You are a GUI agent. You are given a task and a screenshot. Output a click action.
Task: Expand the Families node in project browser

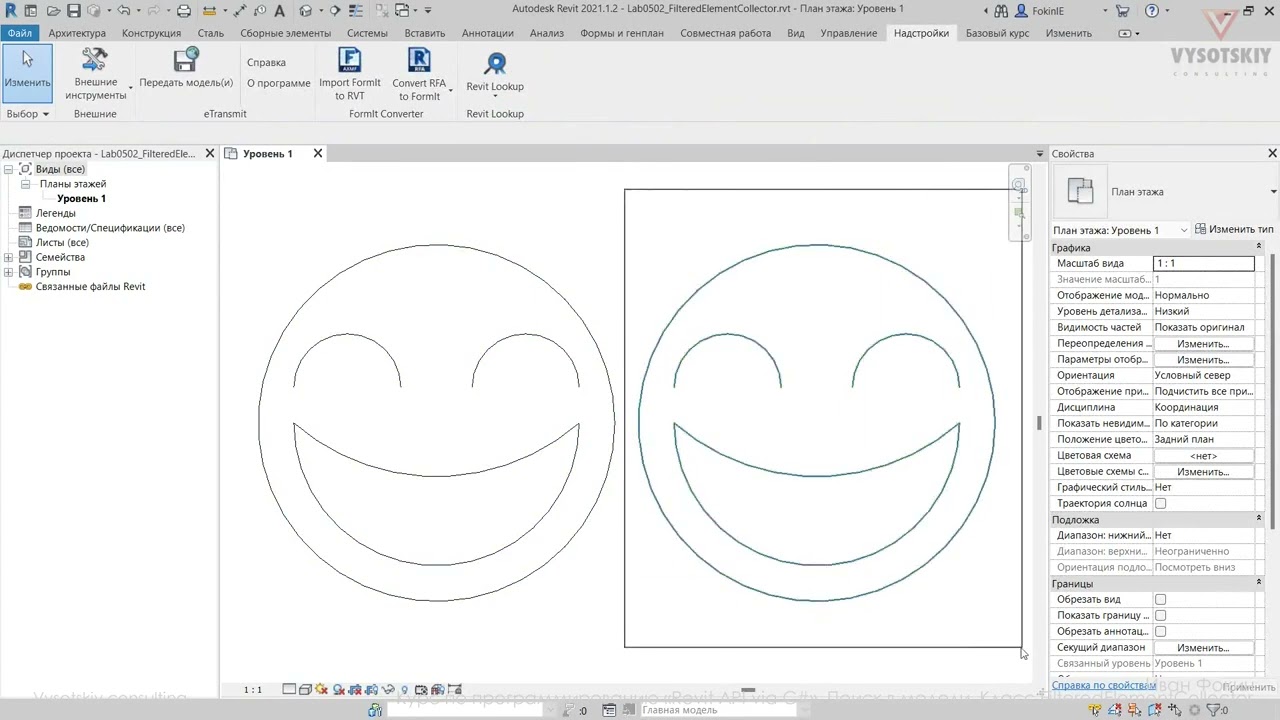pos(8,257)
